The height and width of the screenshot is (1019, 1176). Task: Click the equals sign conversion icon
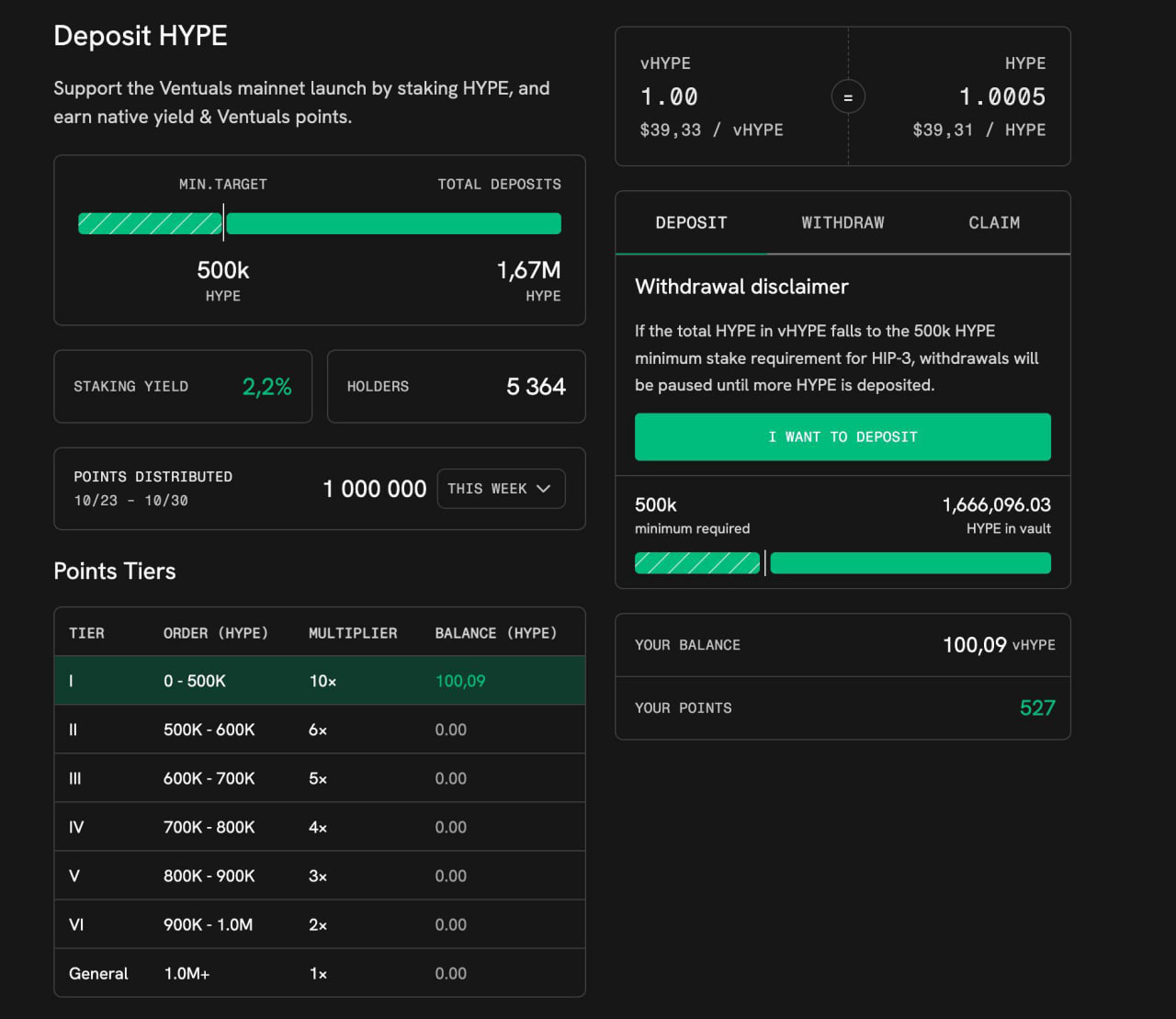[847, 96]
